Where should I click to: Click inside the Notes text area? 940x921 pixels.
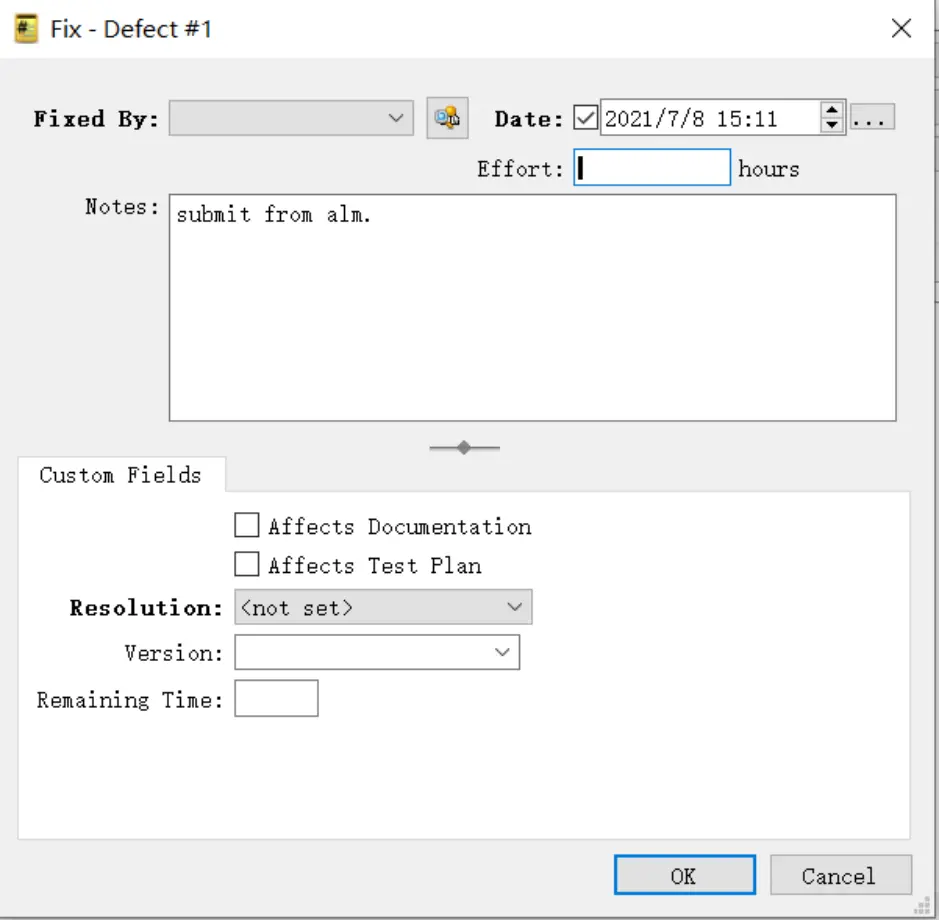click(532, 308)
